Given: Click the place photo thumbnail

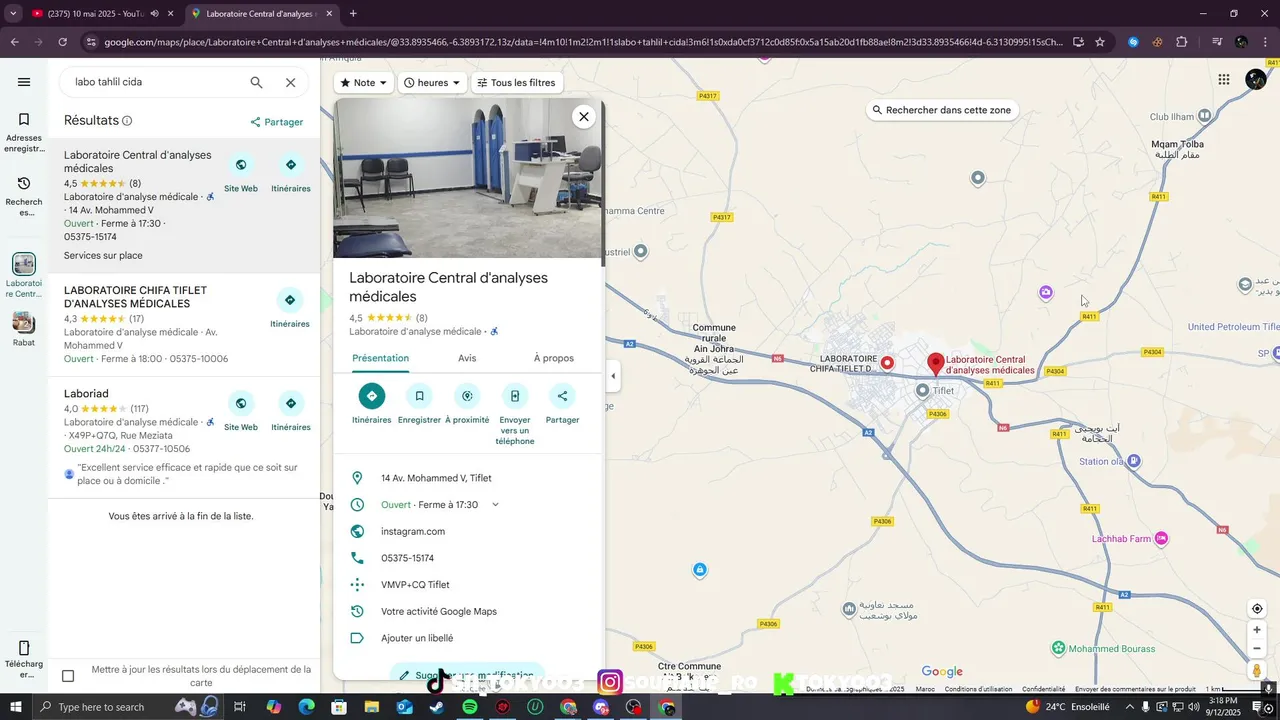Looking at the screenshot, I should [468, 178].
